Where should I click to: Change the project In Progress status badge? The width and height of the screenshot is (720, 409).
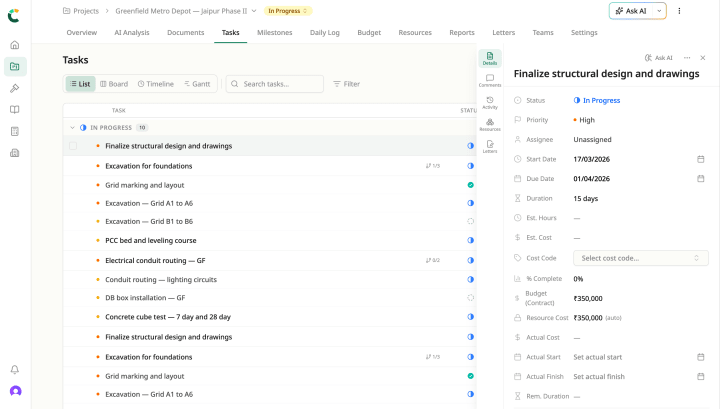coord(287,11)
